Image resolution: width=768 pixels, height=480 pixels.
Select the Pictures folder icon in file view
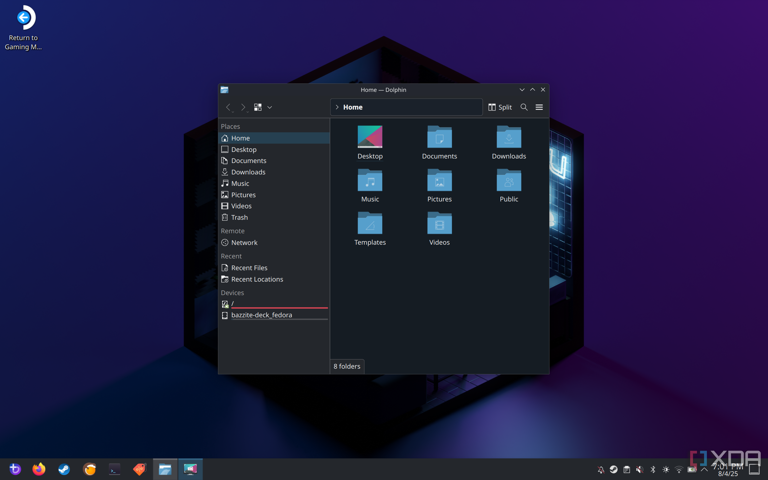(439, 180)
